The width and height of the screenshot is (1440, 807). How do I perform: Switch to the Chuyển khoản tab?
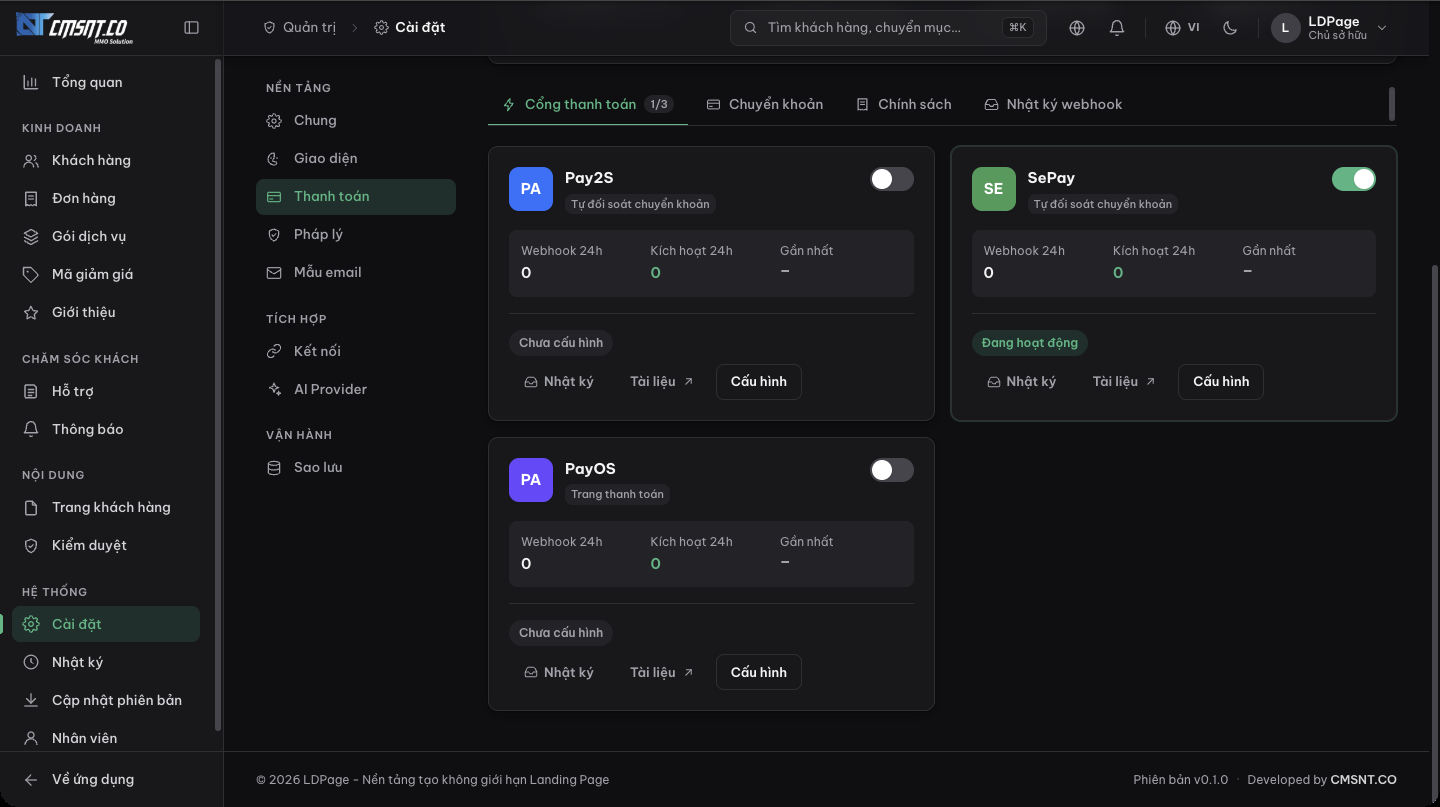coord(765,104)
